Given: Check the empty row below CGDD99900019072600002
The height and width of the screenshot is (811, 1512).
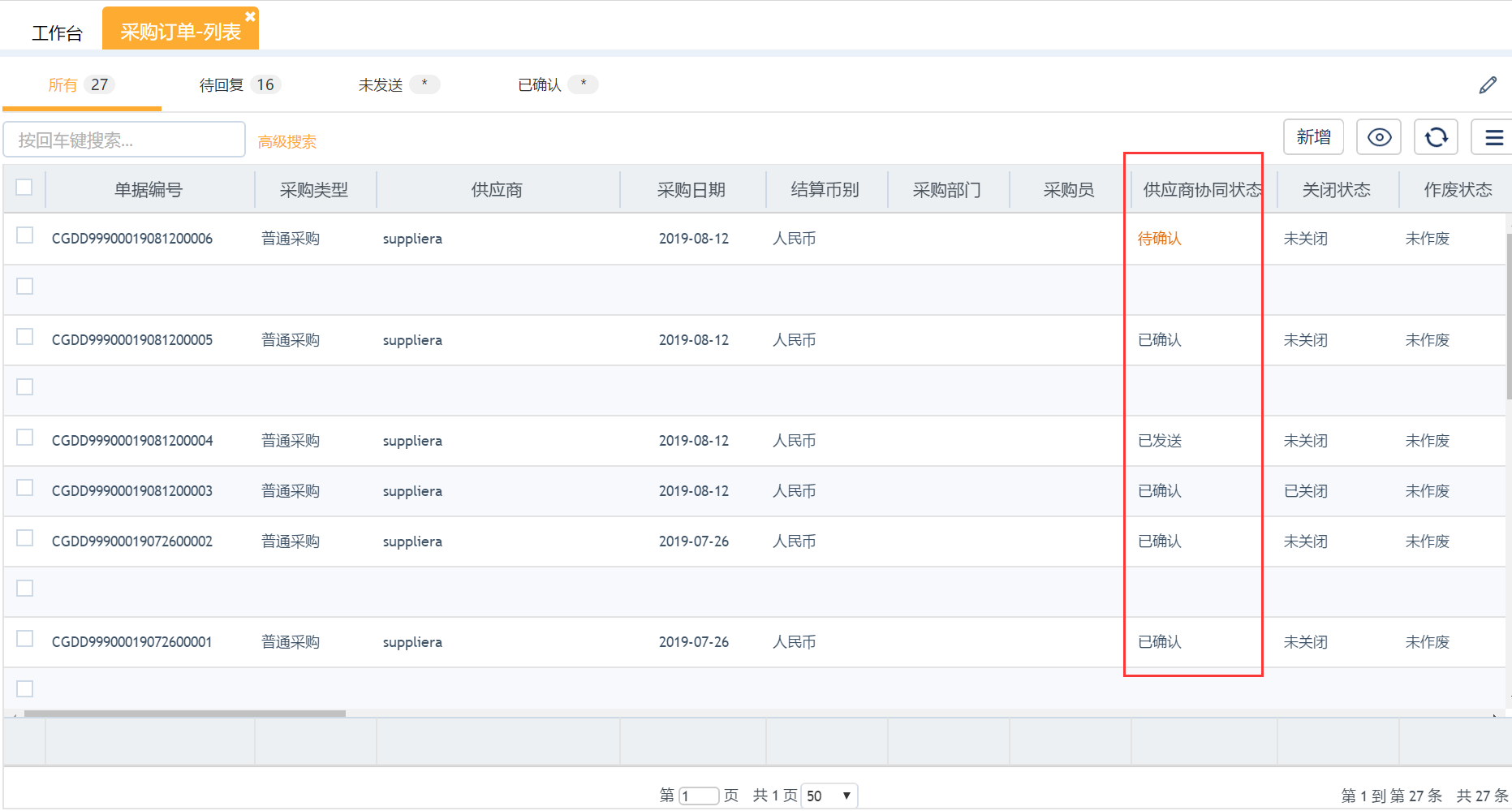Looking at the screenshot, I should click(x=25, y=589).
